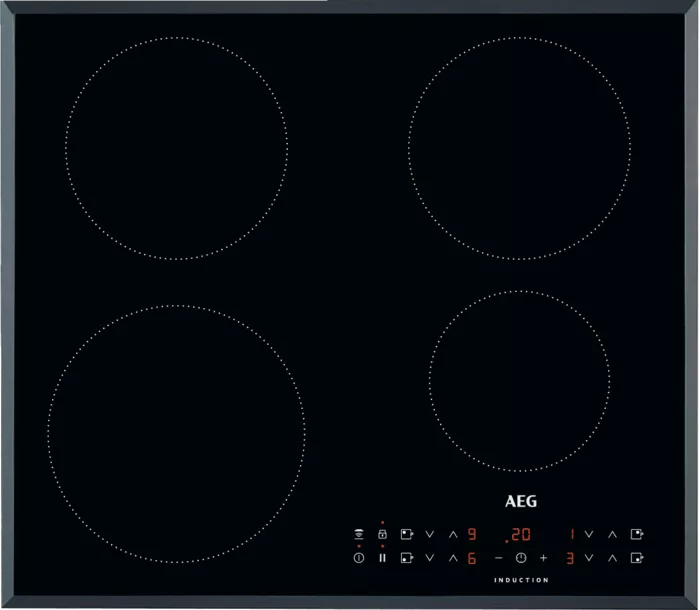
Task: Tap down arrow right of display 3
Action: point(589,558)
